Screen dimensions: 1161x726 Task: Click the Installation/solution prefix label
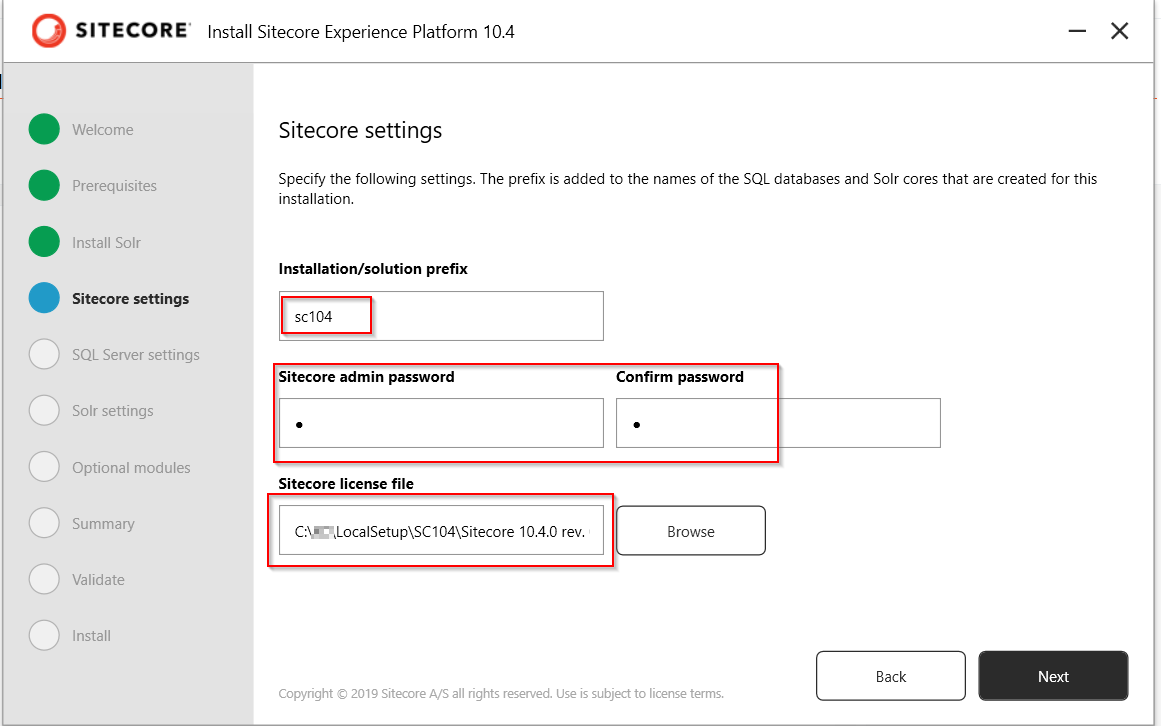pos(373,269)
